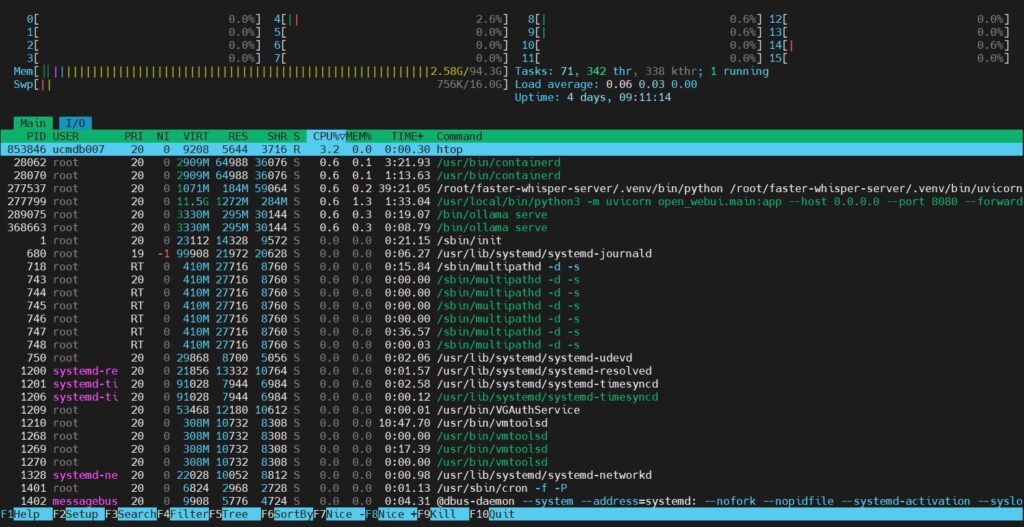Sort by the MEM% column header
1024x527 pixels.
(359, 136)
